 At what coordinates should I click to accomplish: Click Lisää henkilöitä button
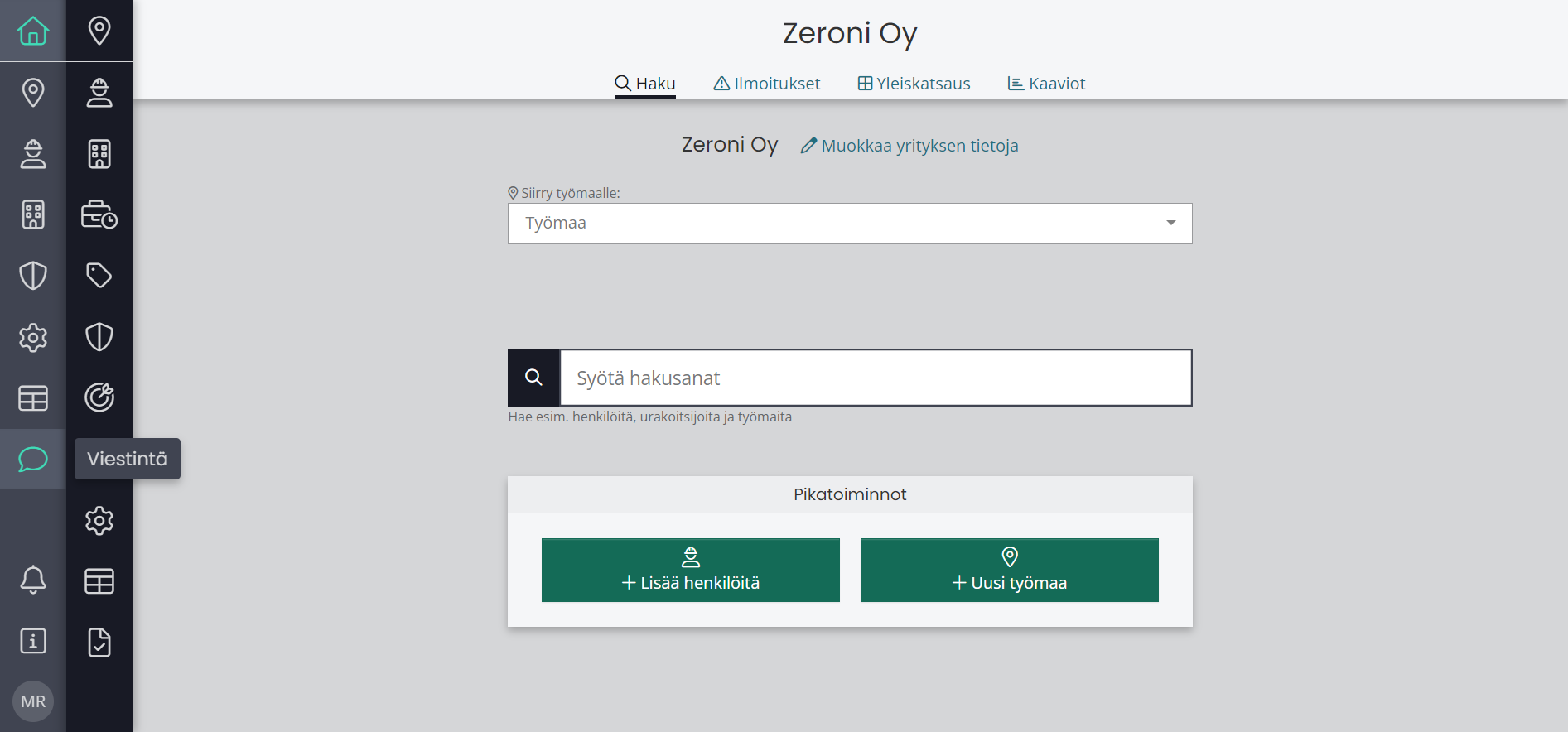point(691,570)
